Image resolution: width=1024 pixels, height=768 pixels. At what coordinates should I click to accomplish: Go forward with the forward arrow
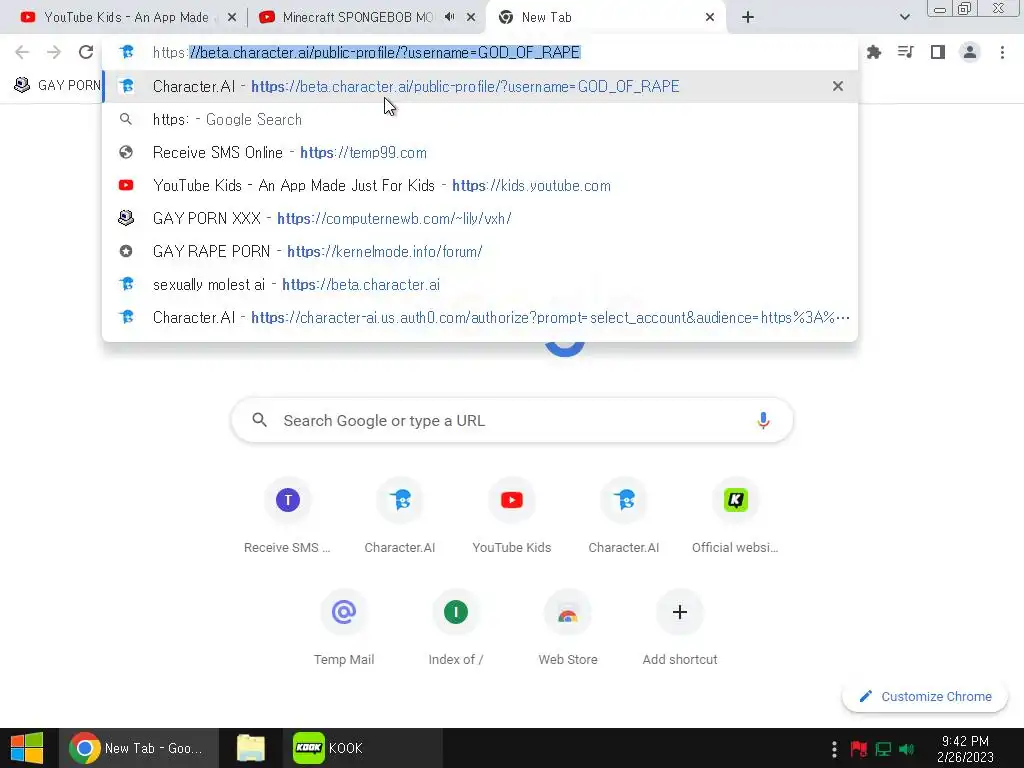[x=54, y=52]
